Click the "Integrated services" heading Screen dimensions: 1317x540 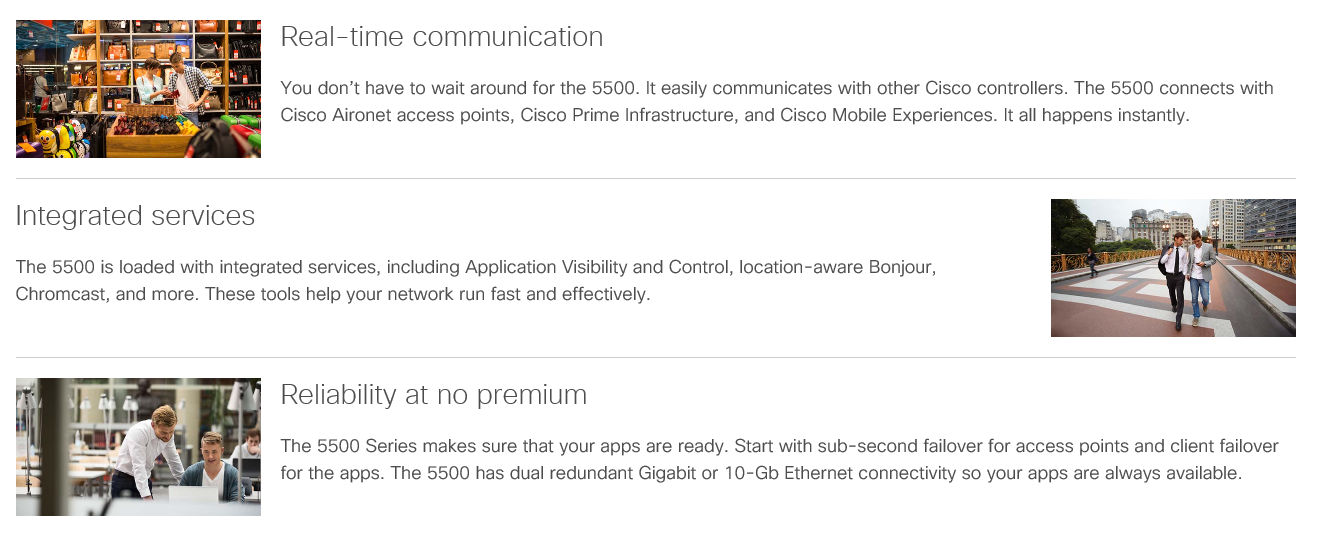[x=136, y=216]
